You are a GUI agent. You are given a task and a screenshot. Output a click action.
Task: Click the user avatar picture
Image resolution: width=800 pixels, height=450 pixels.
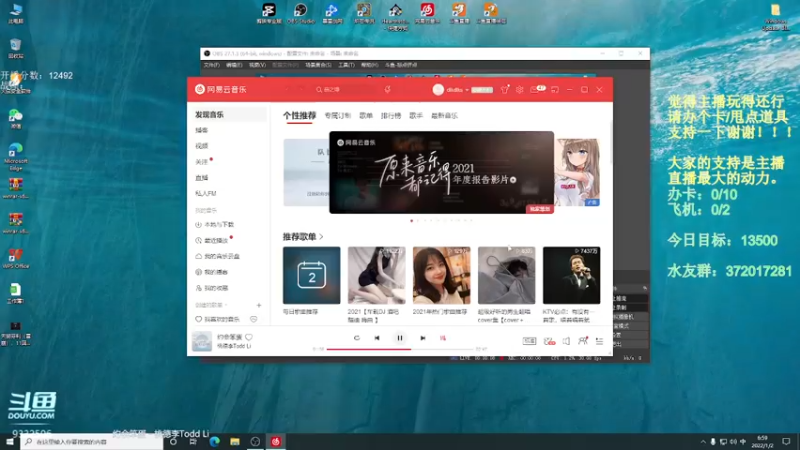click(438, 89)
